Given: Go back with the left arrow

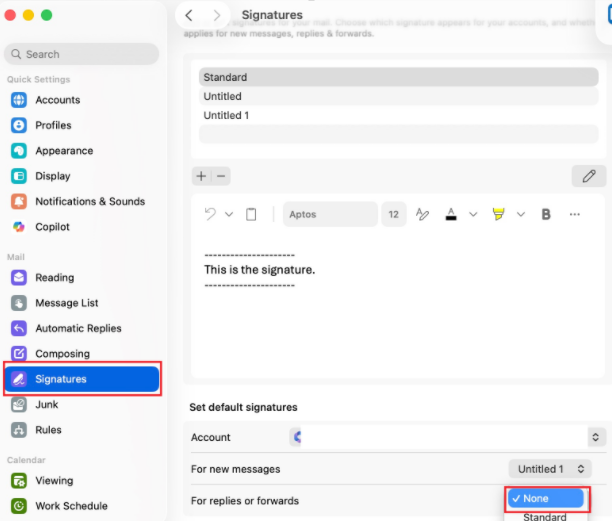Looking at the screenshot, I should 189,15.
